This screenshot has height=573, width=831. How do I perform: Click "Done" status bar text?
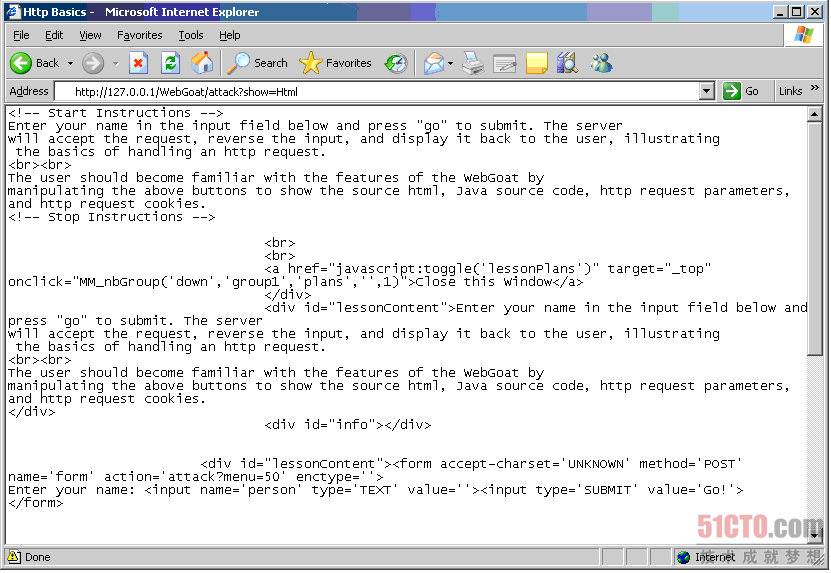click(38, 557)
